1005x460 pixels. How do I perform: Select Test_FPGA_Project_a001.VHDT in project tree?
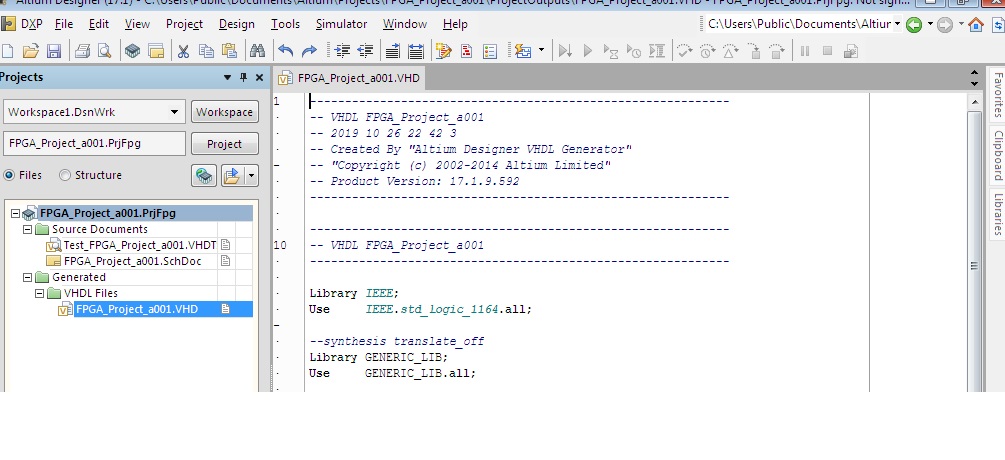139,245
